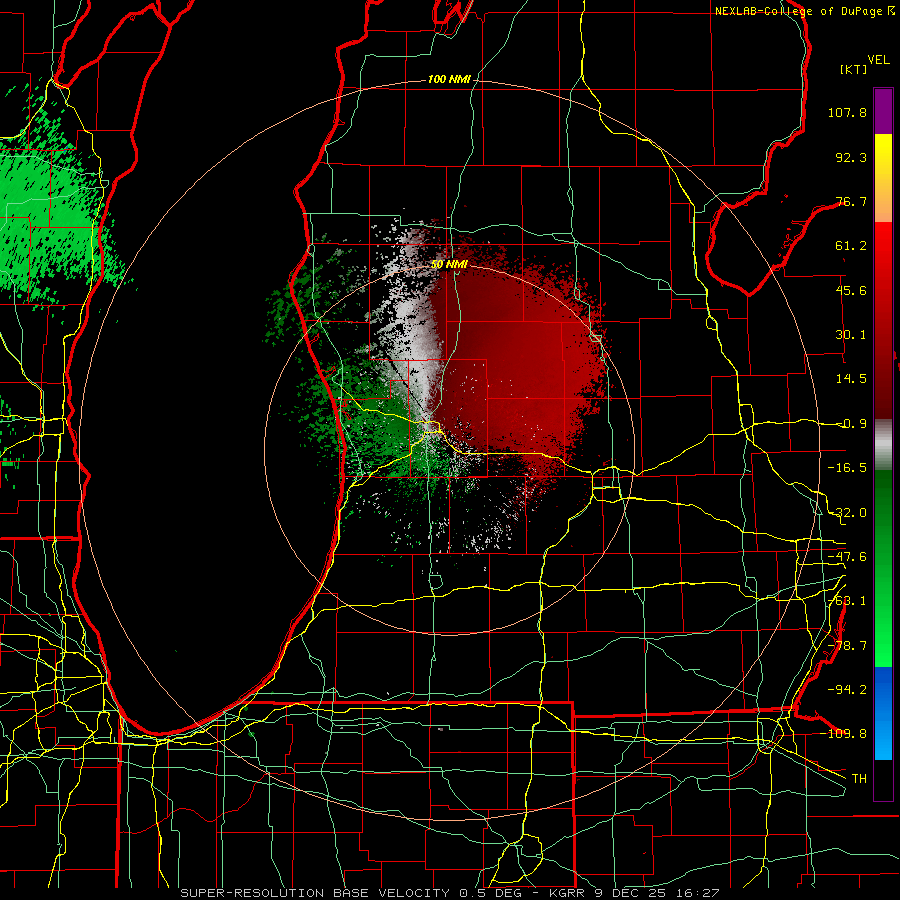Screen dimensions: 900x900
Task: Click the TH label on the scale
Action: click(859, 779)
